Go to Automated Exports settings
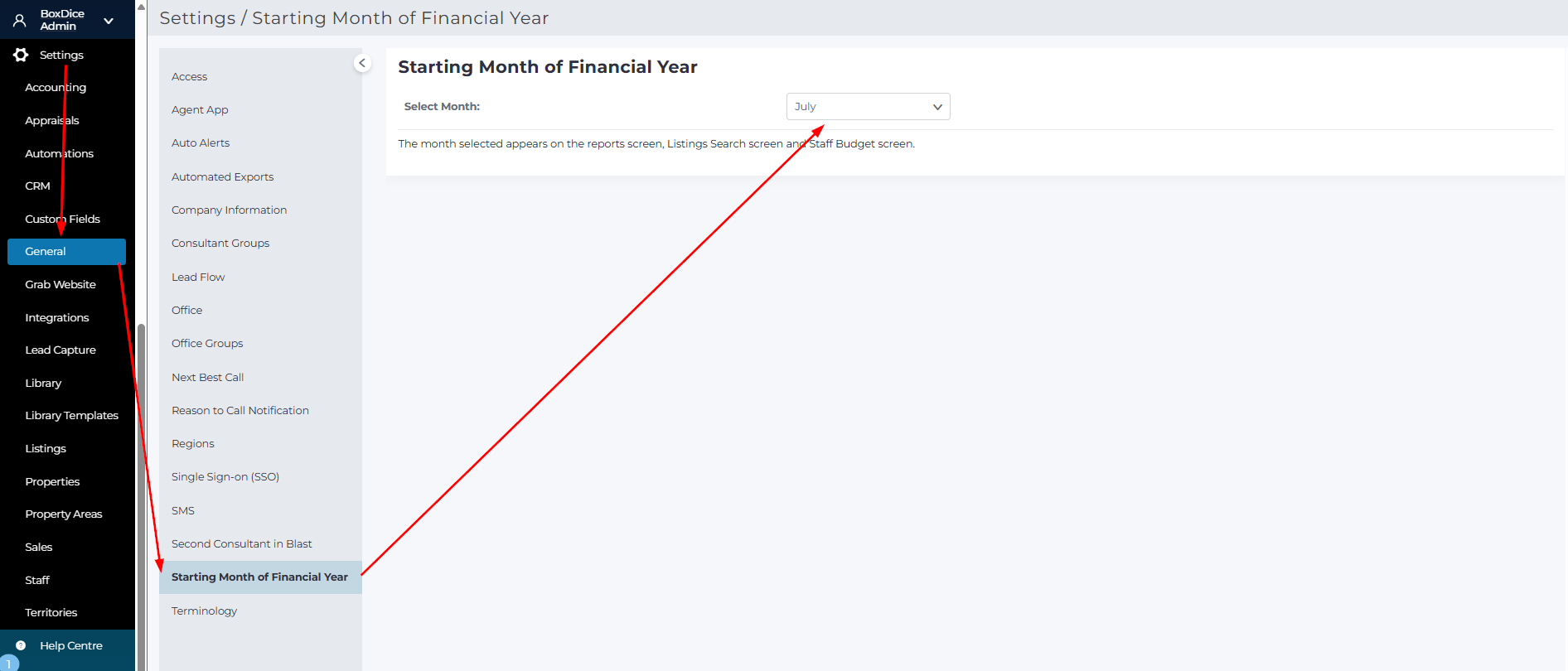This screenshot has height=671, width=1568. [x=222, y=176]
